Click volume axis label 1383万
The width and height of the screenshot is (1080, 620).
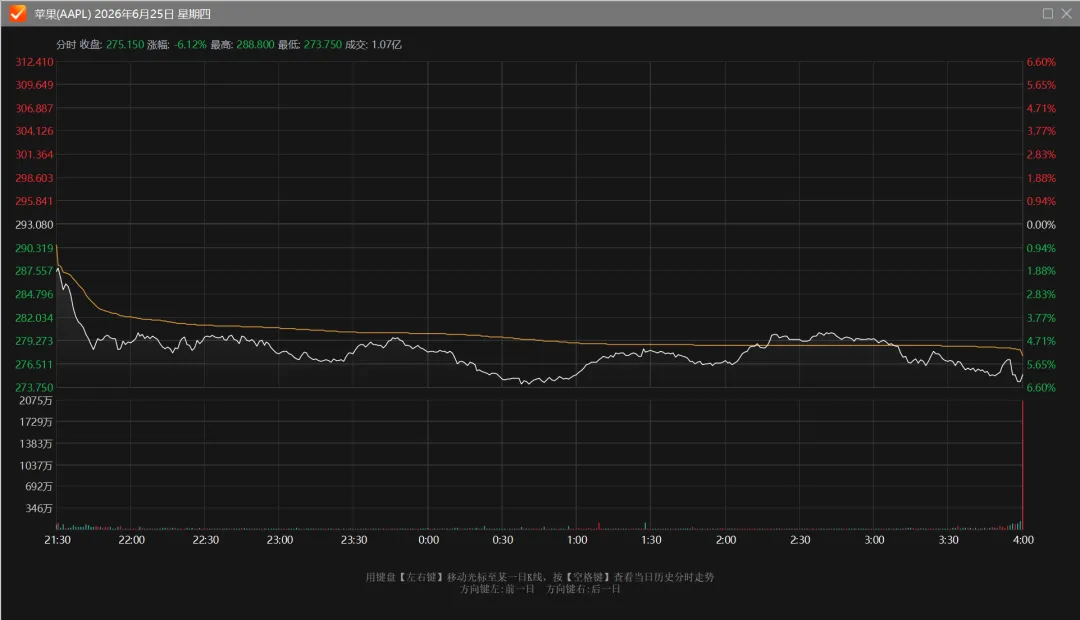[x=36, y=444]
